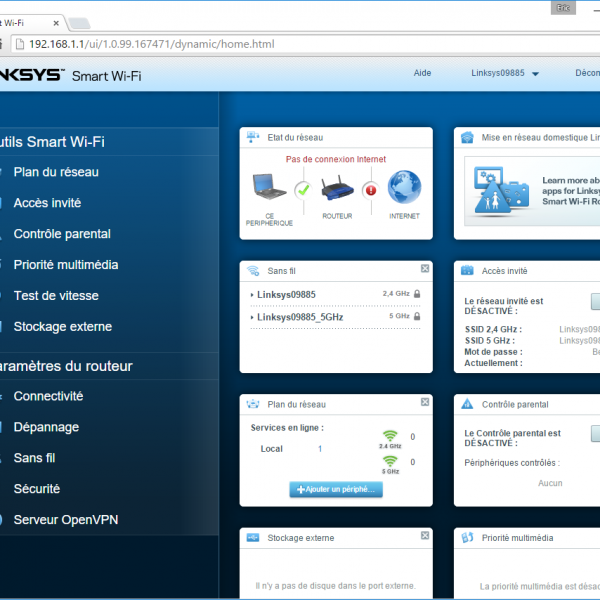The width and height of the screenshot is (600, 600).
Task: Click the Ajouter un périphérique button
Action: (x=336, y=489)
